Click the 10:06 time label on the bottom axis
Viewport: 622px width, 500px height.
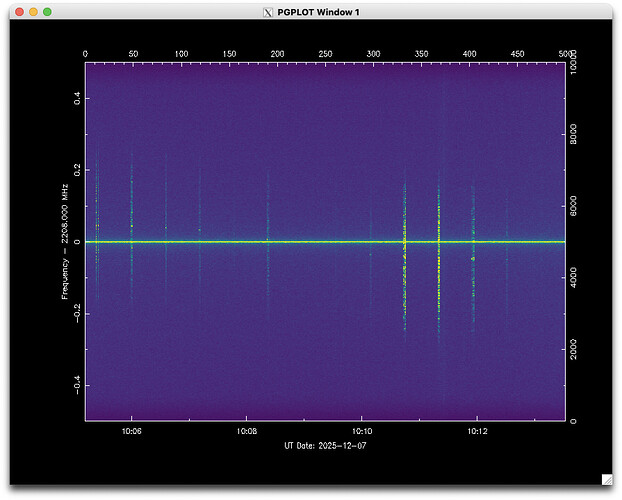[x=131, y=431]
